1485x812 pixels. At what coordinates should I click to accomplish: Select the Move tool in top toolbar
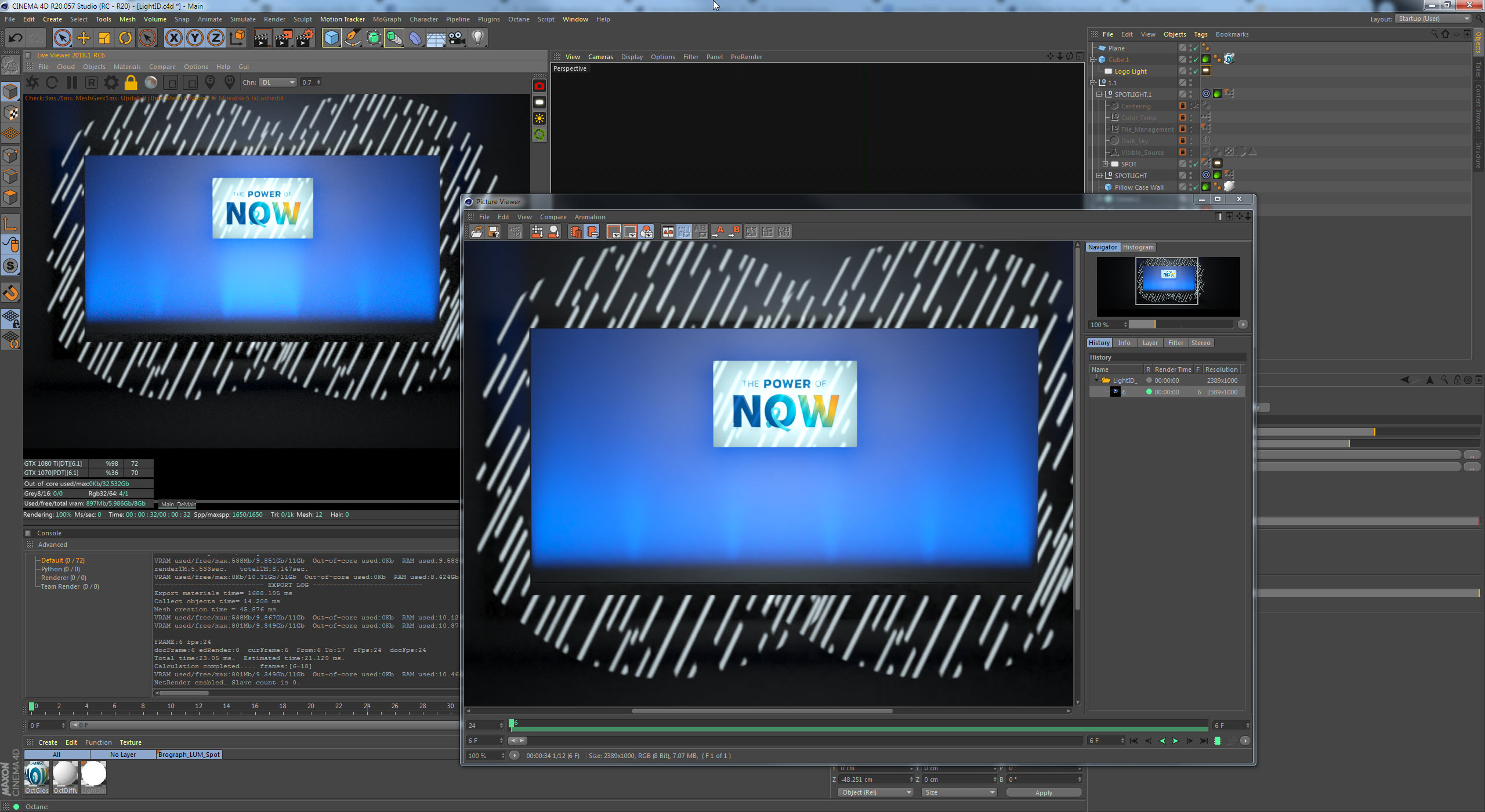click(x=84, y=38)
